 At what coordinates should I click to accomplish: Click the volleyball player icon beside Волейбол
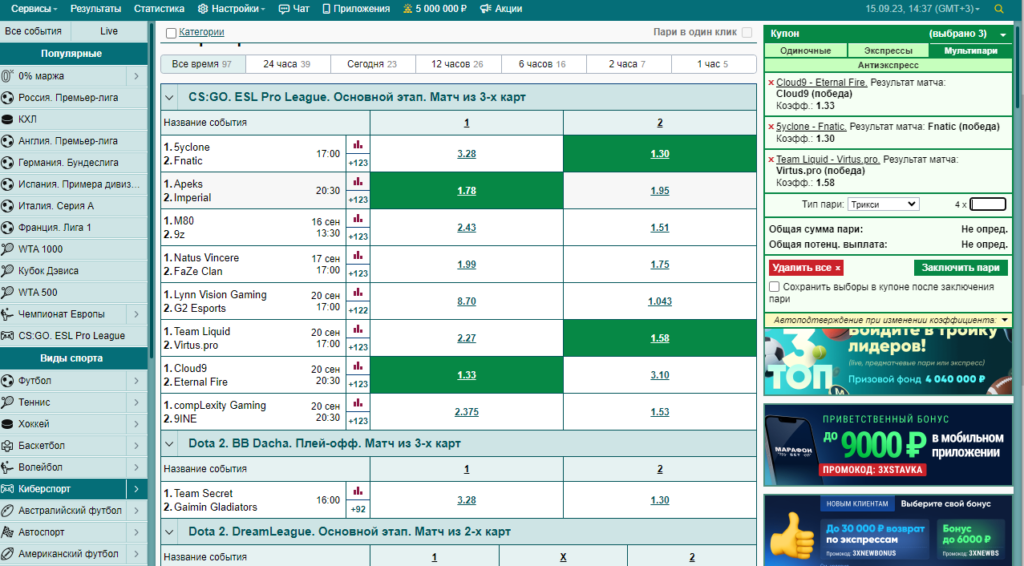pyautogui.click(x=8, y=467)
